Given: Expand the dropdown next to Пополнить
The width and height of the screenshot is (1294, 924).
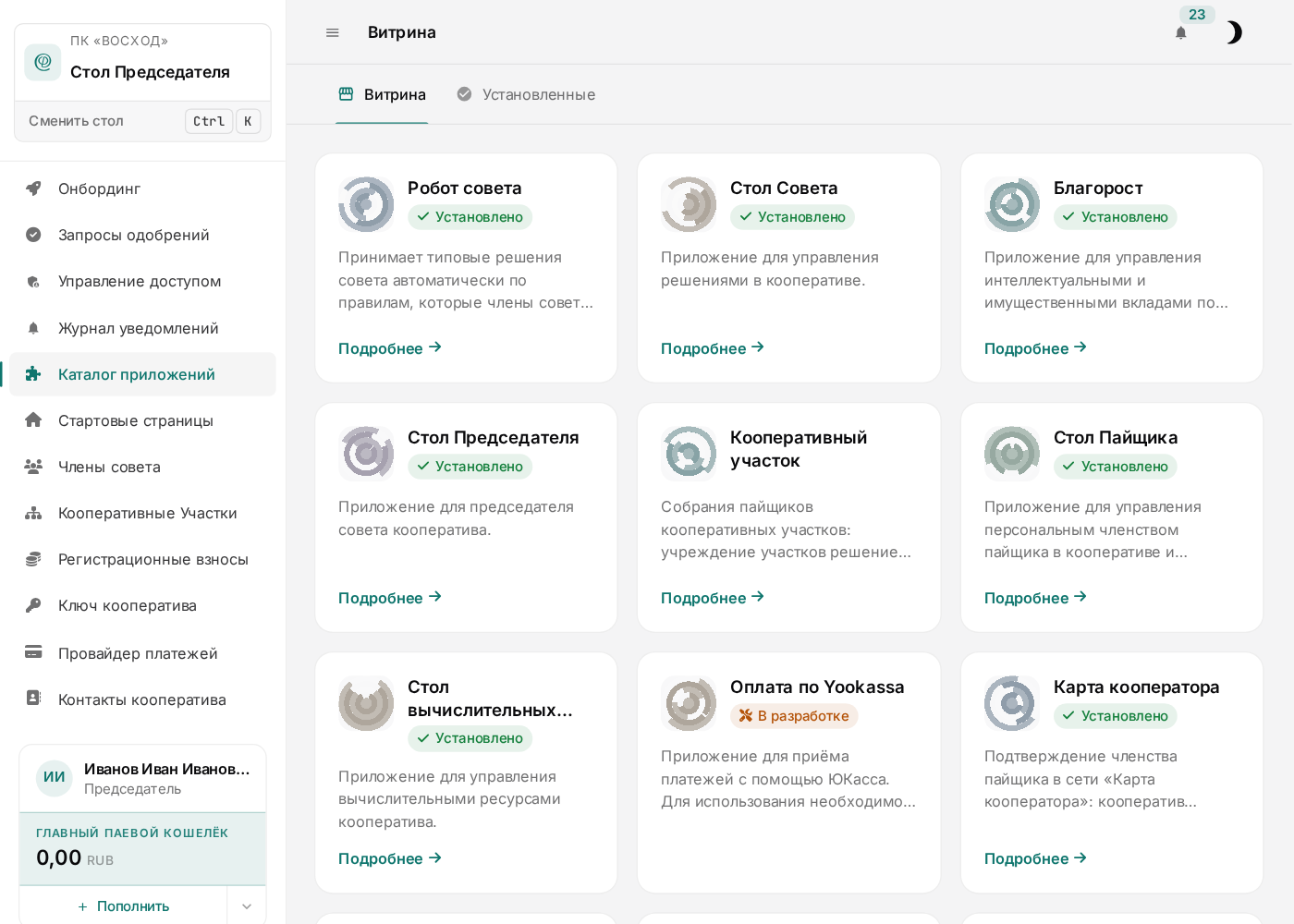Looking at the screenshot, I should [x=247, y=906].
